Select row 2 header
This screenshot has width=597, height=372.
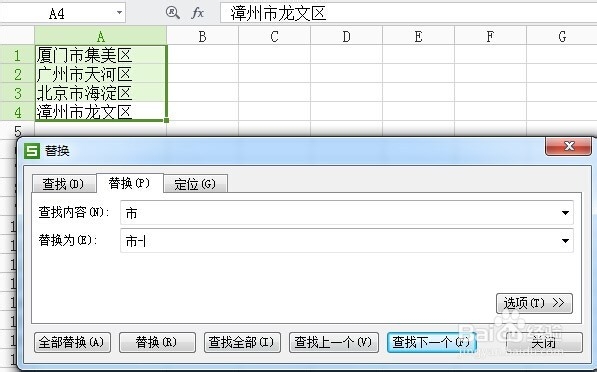coord(17,73)
